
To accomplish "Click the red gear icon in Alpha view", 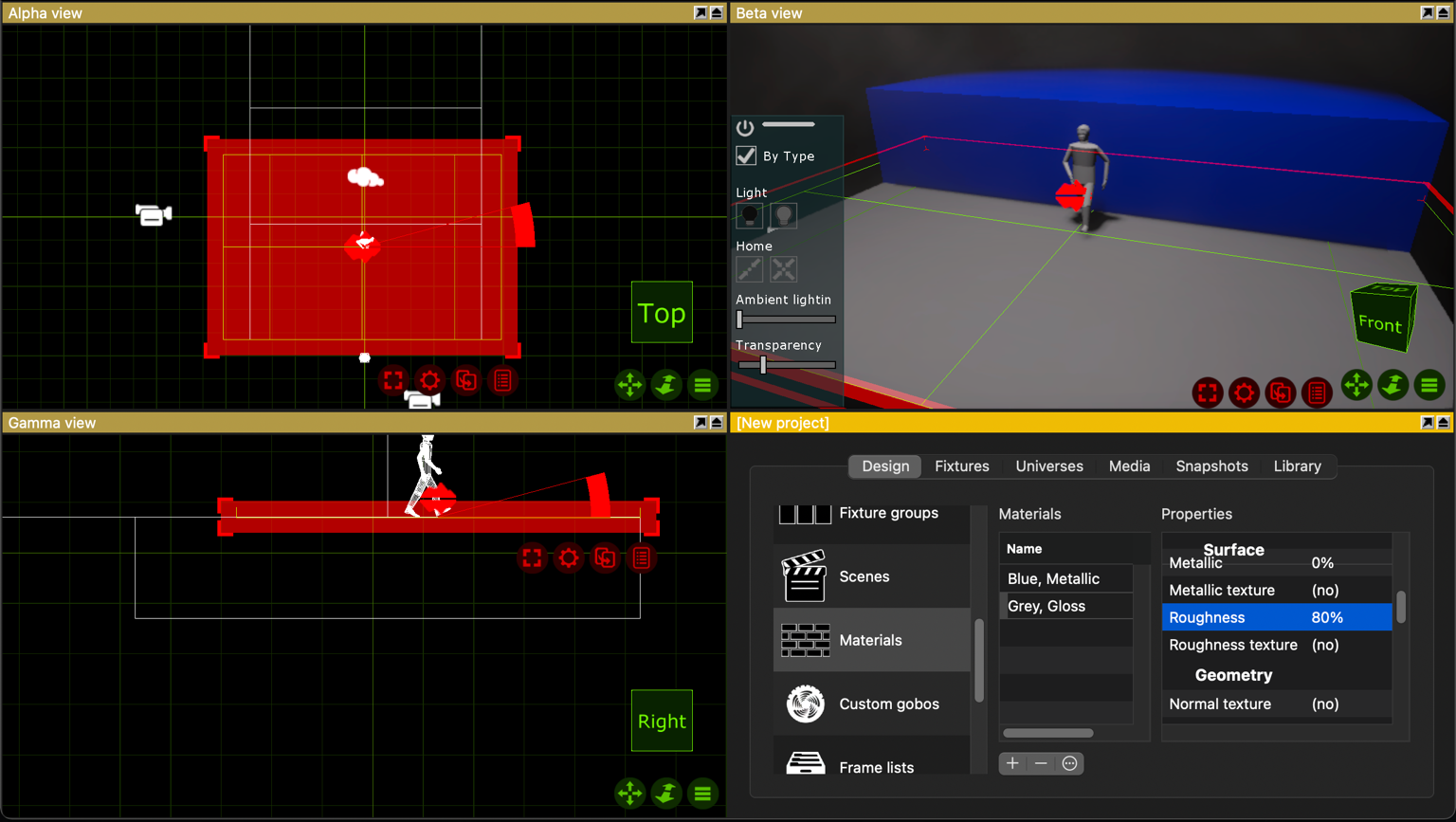I will click(x=429, y=380).
